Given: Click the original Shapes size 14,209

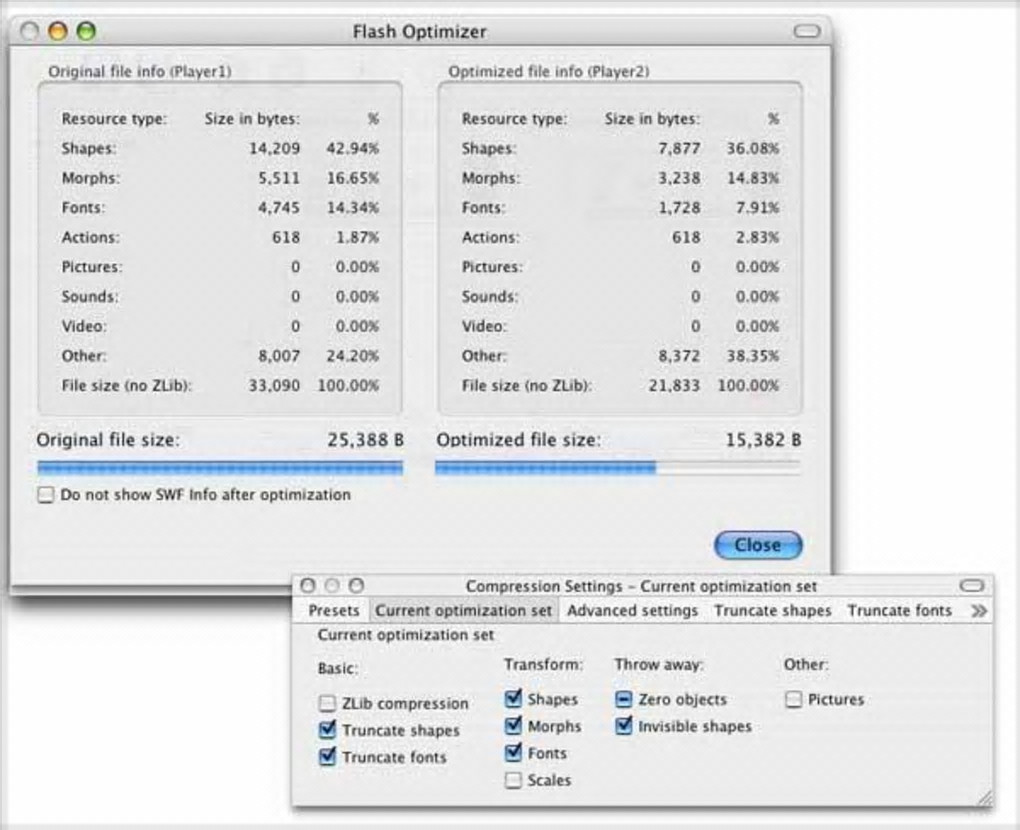Looking at the screenshot, I should point(275,148).
